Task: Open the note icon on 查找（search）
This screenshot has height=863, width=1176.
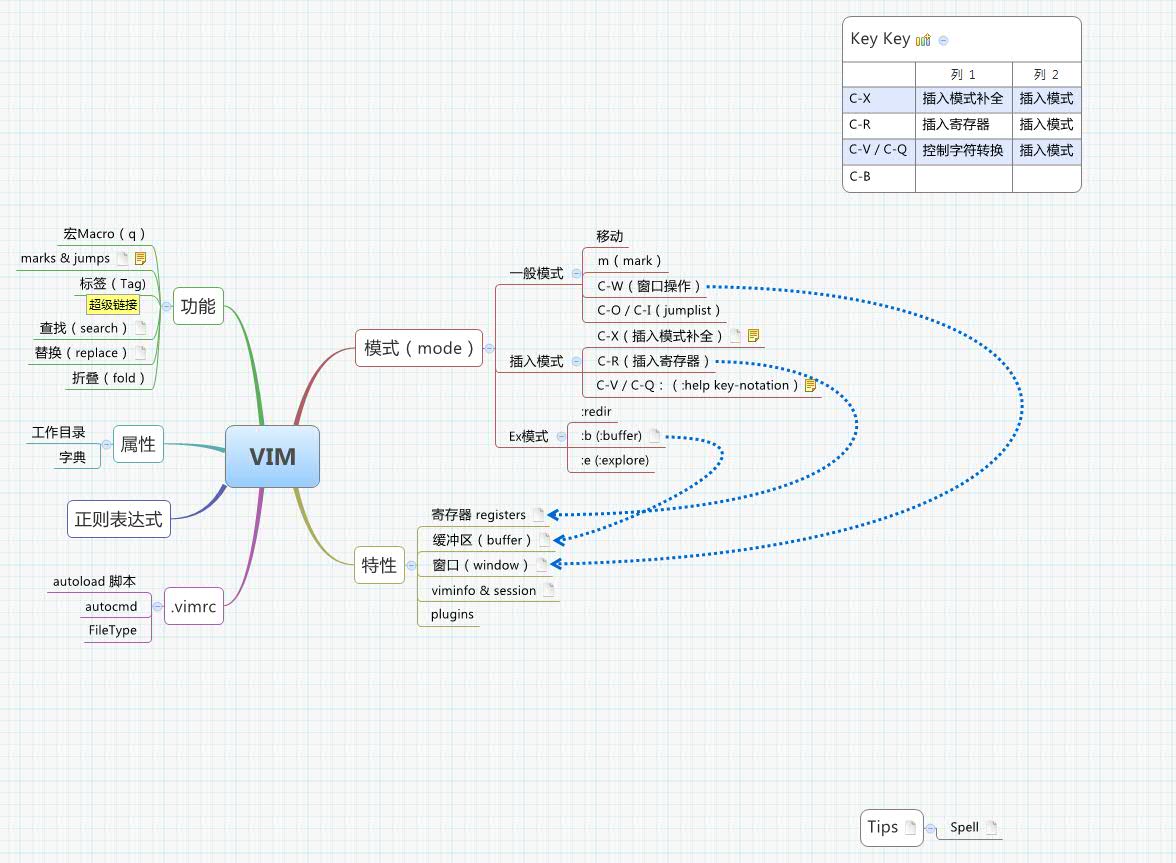Action: pos(143,328)
